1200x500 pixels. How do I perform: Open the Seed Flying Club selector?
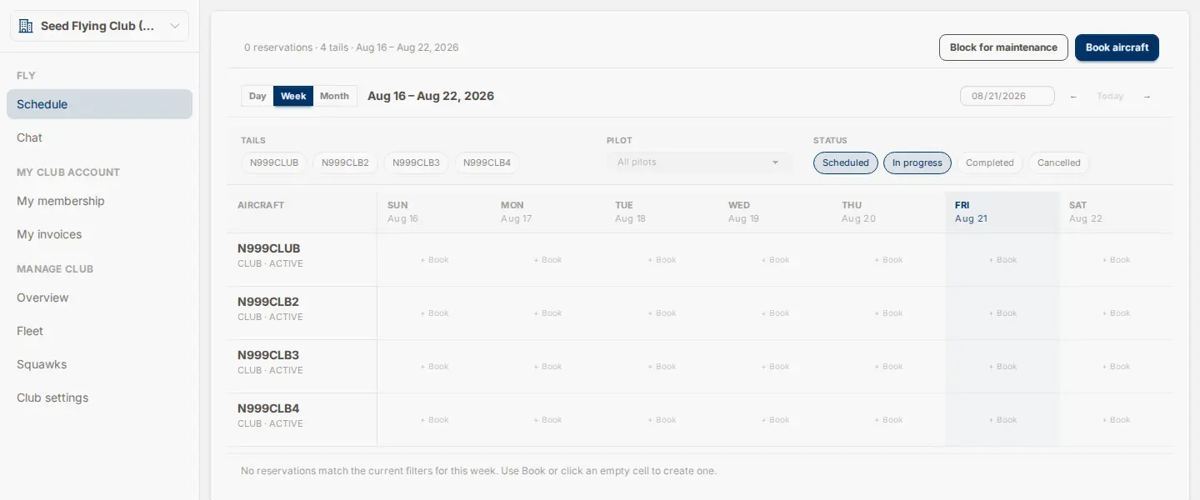(99, 26)
